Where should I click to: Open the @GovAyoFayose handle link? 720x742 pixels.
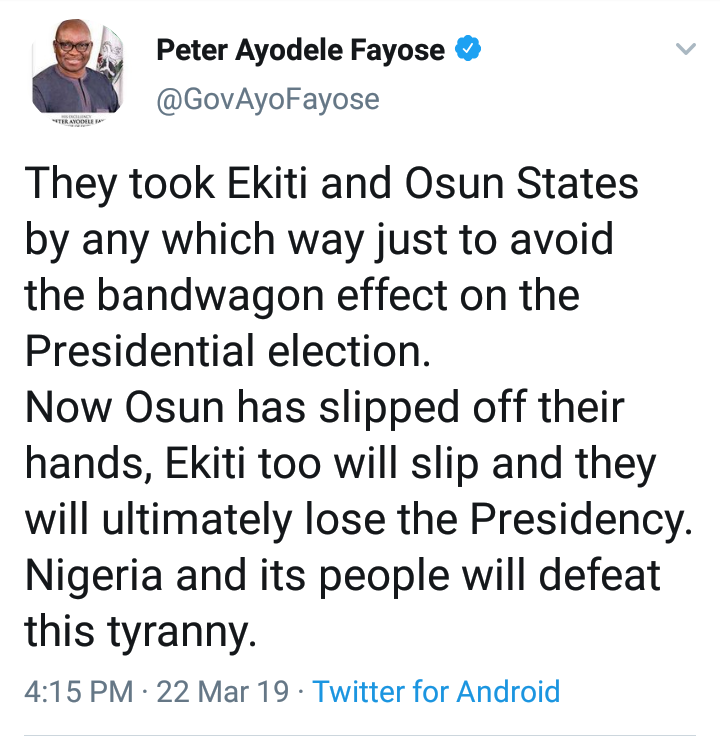(267, 99)
